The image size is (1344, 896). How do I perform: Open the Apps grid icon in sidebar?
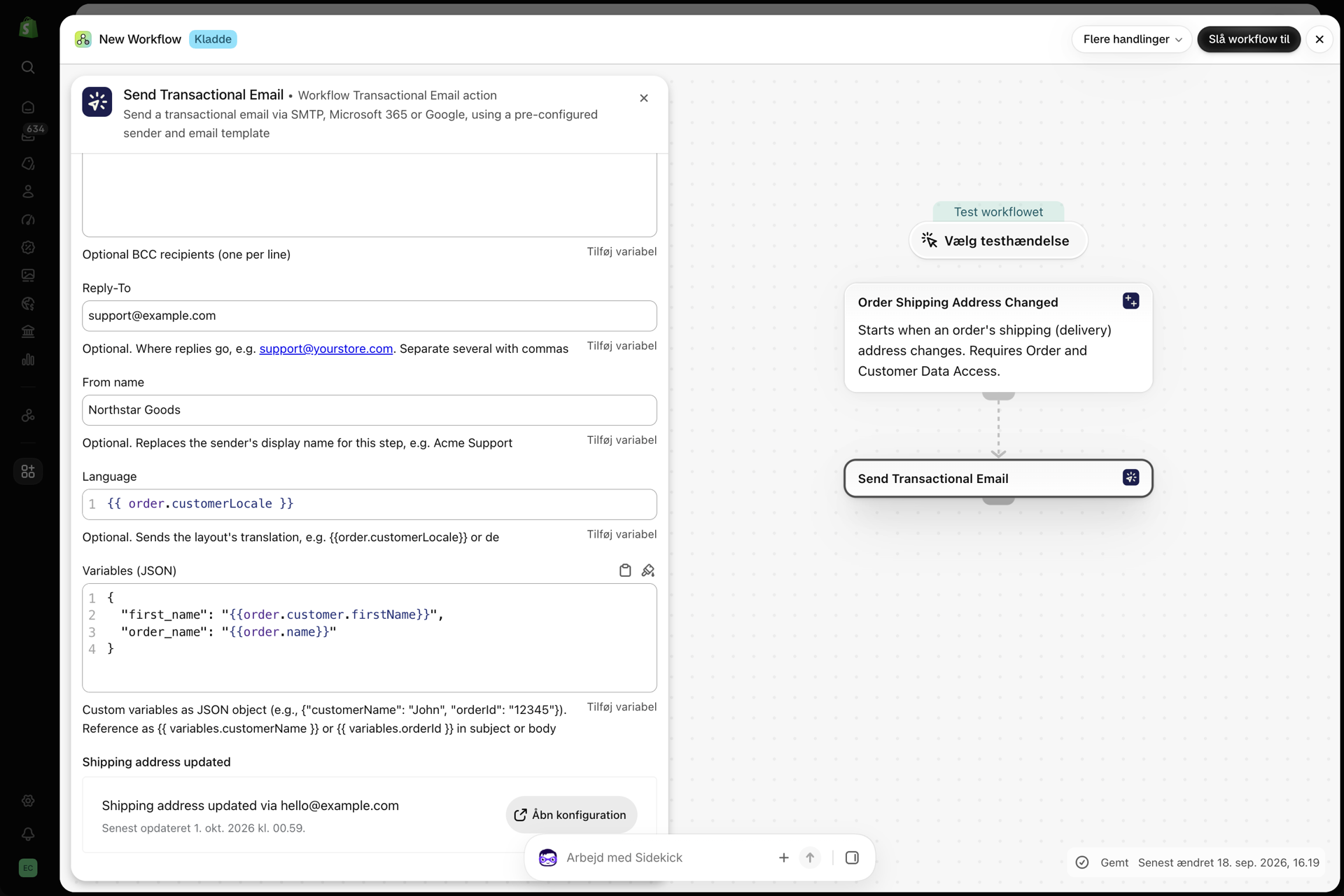coord(28,471)
